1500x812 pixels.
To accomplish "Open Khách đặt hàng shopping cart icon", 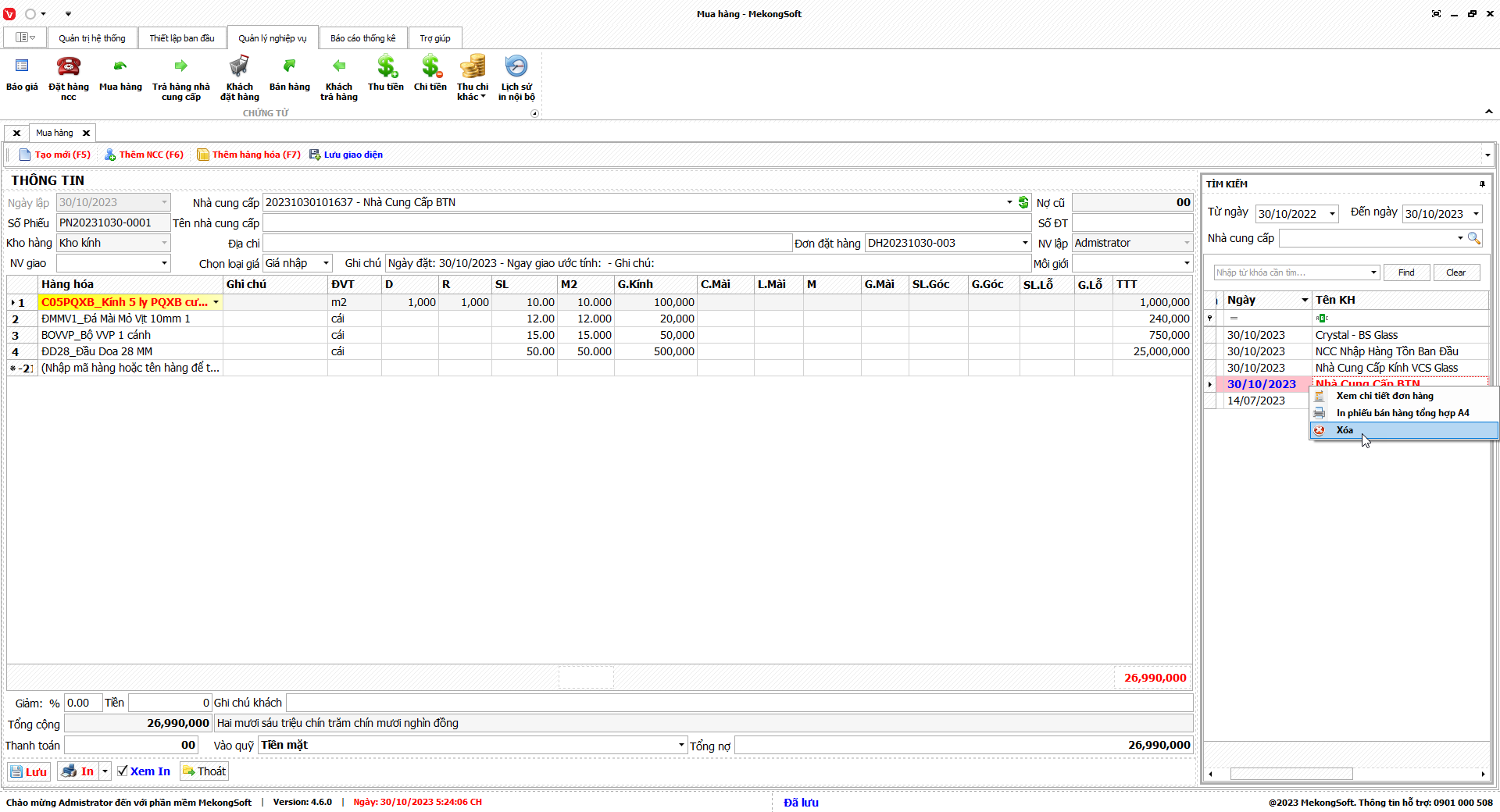I will click(239, 67).
